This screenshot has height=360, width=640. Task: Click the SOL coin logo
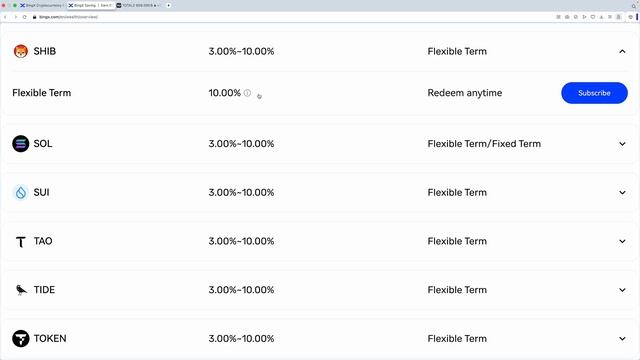click(x=20, y=144)
